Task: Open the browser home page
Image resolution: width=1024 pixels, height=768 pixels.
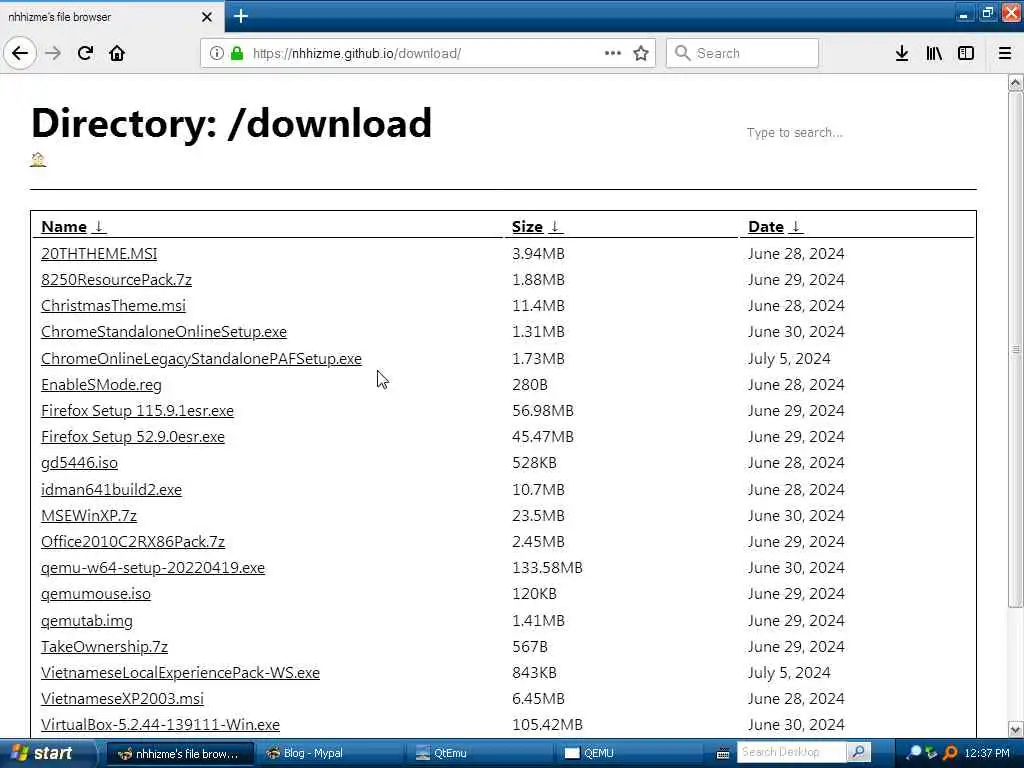Action: click(117, 53)
